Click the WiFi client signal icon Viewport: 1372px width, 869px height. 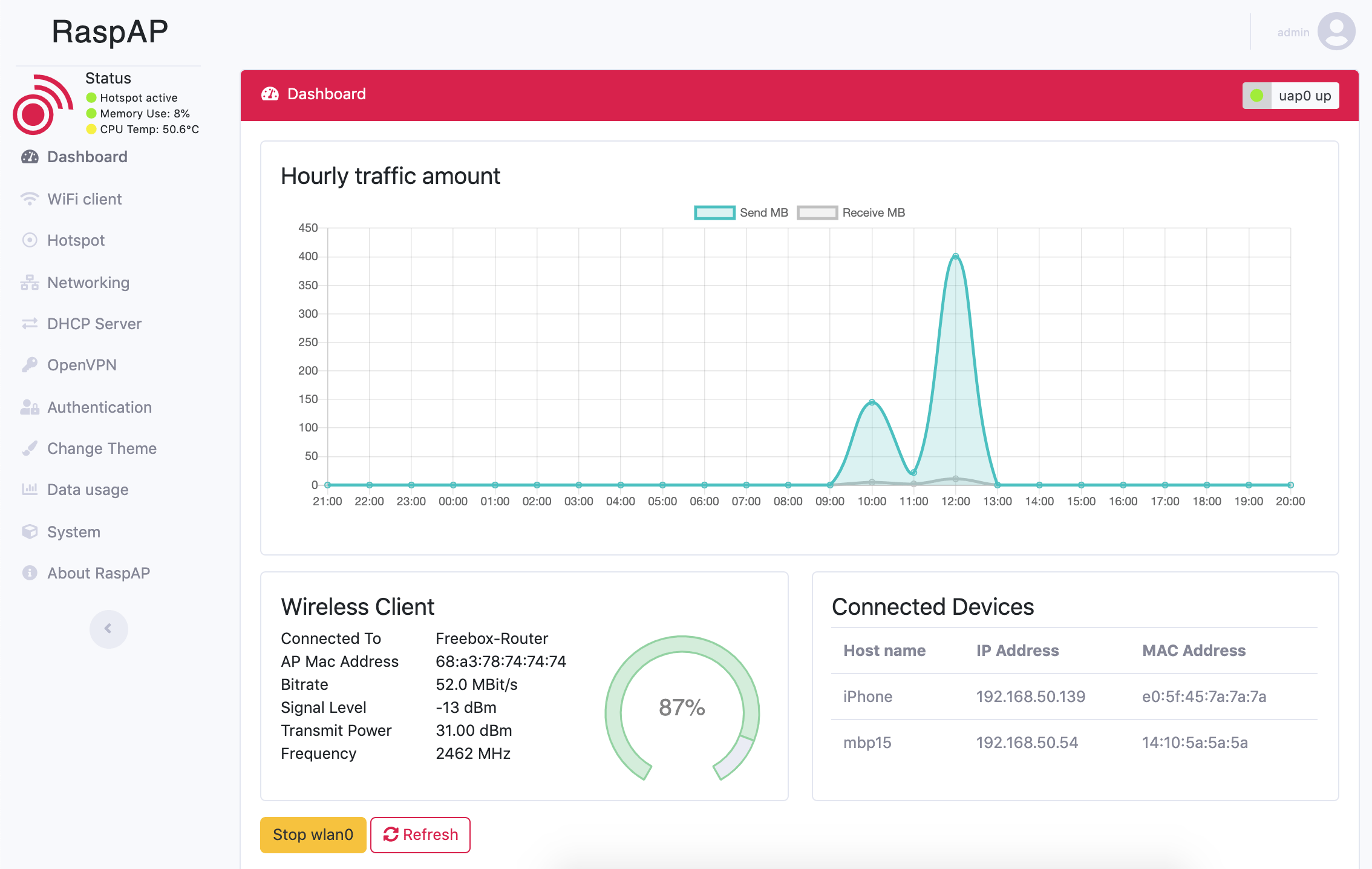(x=30, y=199)
